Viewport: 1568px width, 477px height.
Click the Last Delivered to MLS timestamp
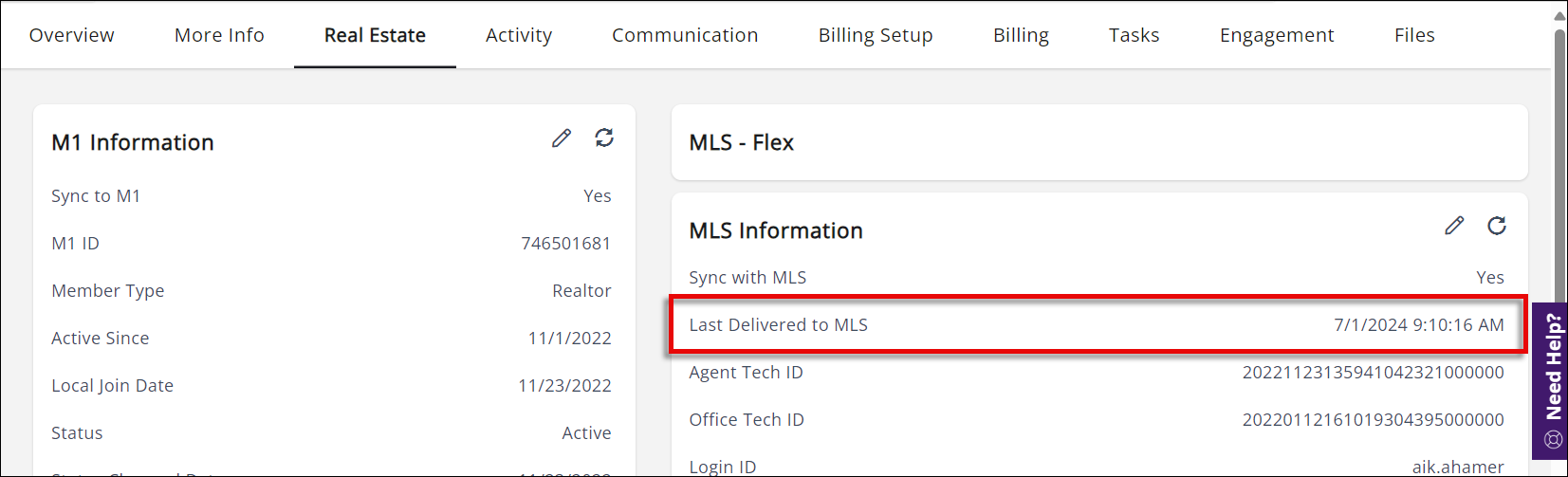pyautogui.click(x=1418, y=325)
